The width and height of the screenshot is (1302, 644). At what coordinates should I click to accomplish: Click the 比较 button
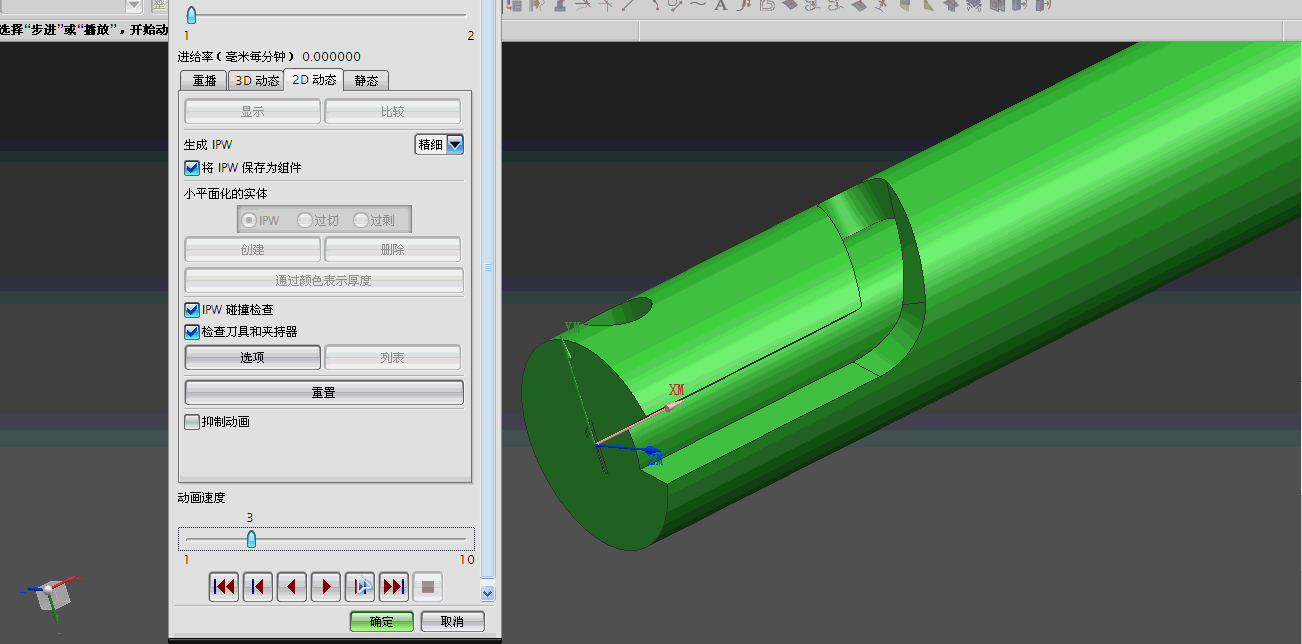tap(393, 112)
